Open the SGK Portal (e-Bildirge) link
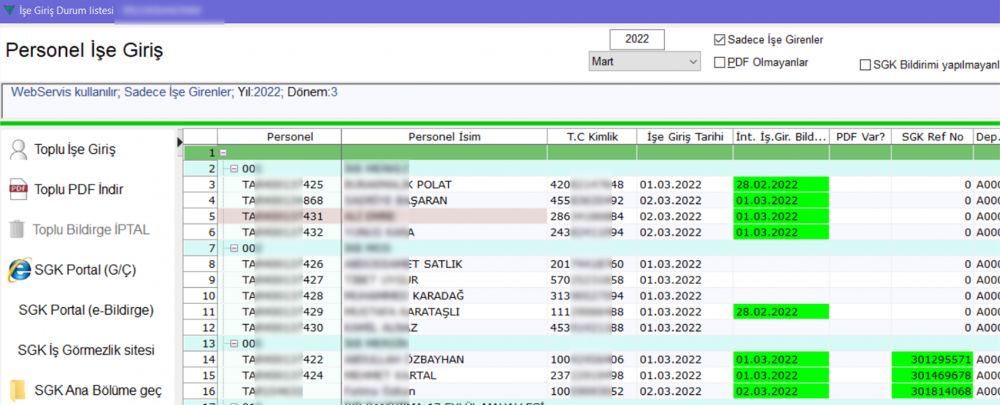1000x405 pixels. tap(86, 310)
